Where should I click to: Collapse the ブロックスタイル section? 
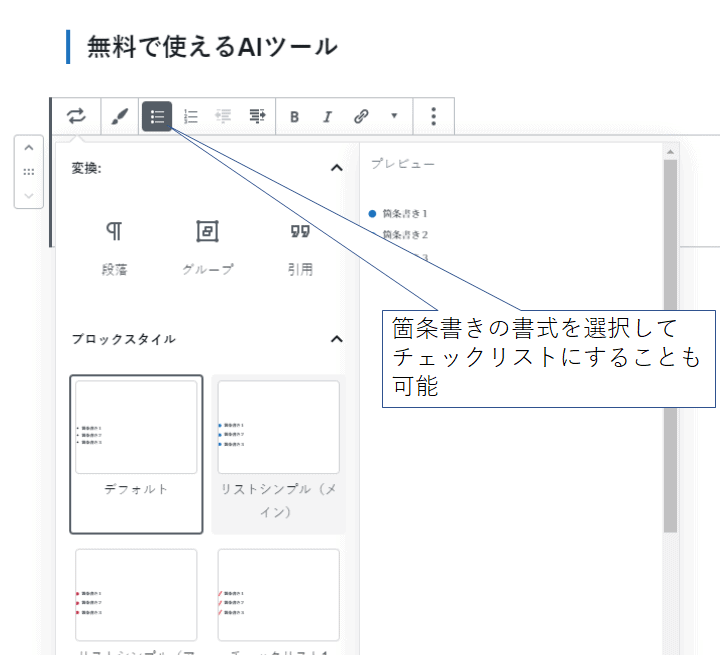(336, 339)
